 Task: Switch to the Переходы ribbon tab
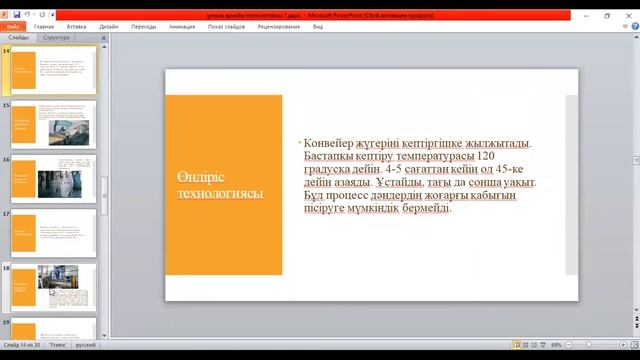(x=144, y=27)
